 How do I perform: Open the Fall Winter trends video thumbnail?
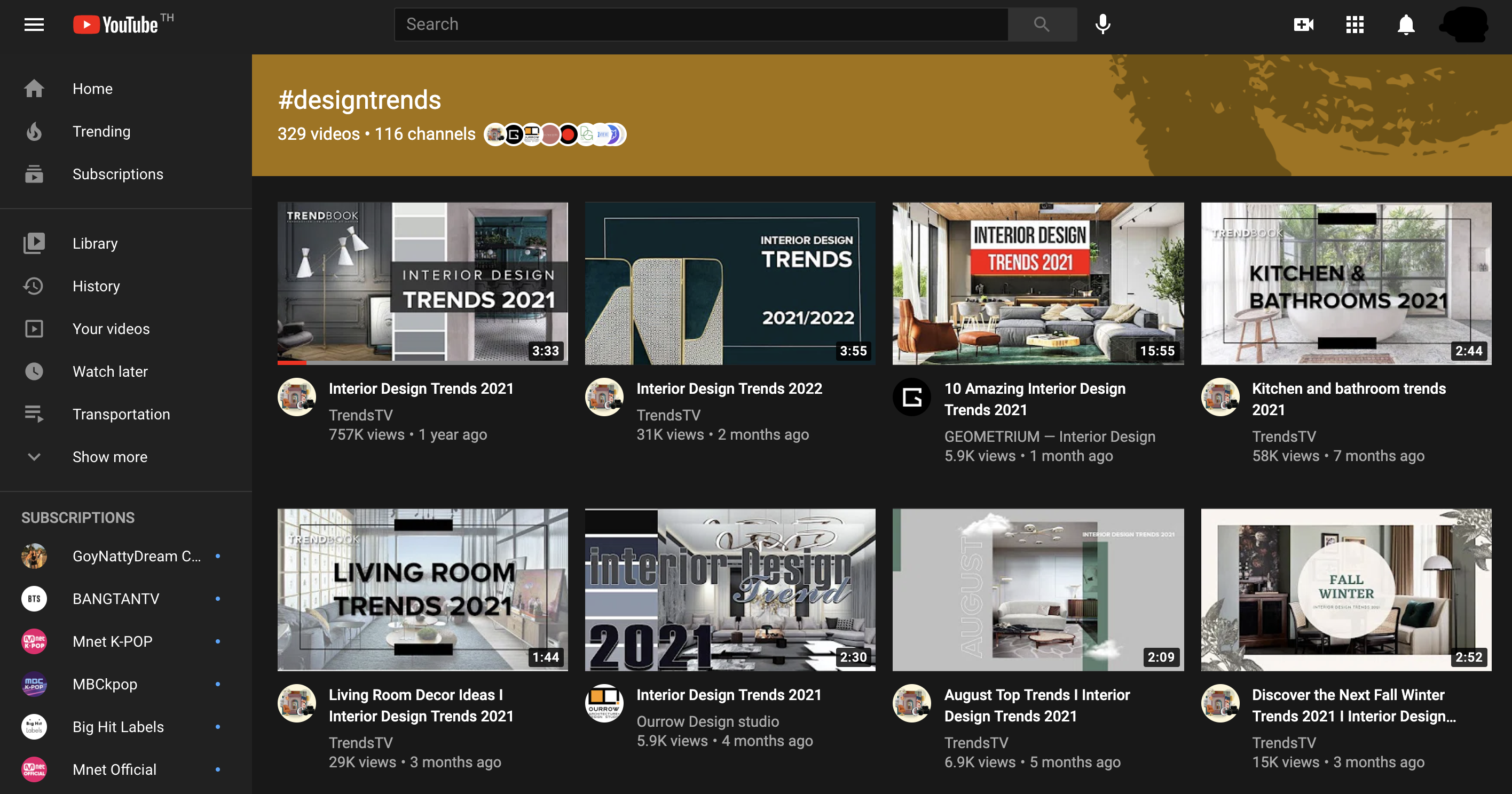click(x=1345, y=589)
